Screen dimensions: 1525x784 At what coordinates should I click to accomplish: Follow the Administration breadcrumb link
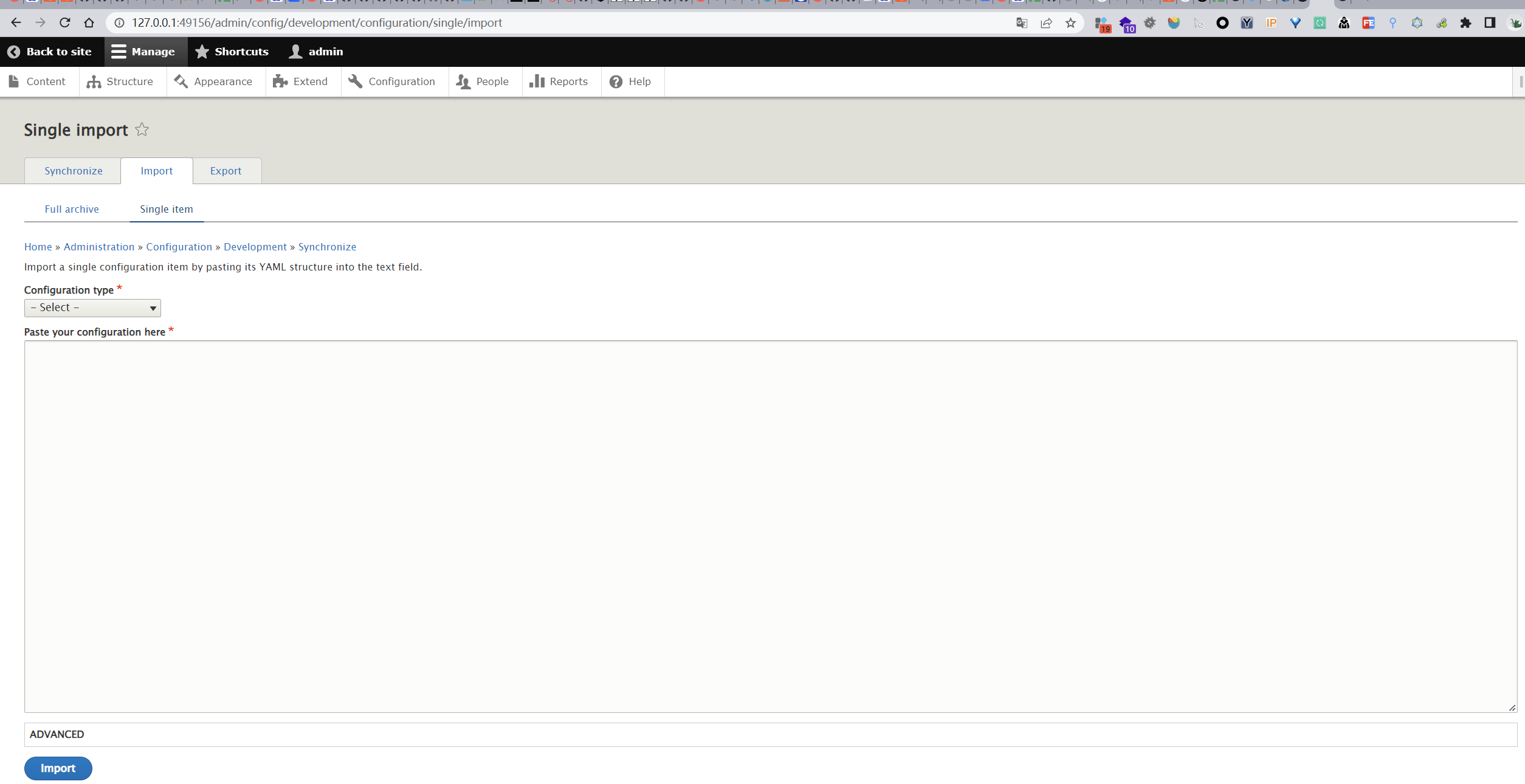(x=99, y=247)
